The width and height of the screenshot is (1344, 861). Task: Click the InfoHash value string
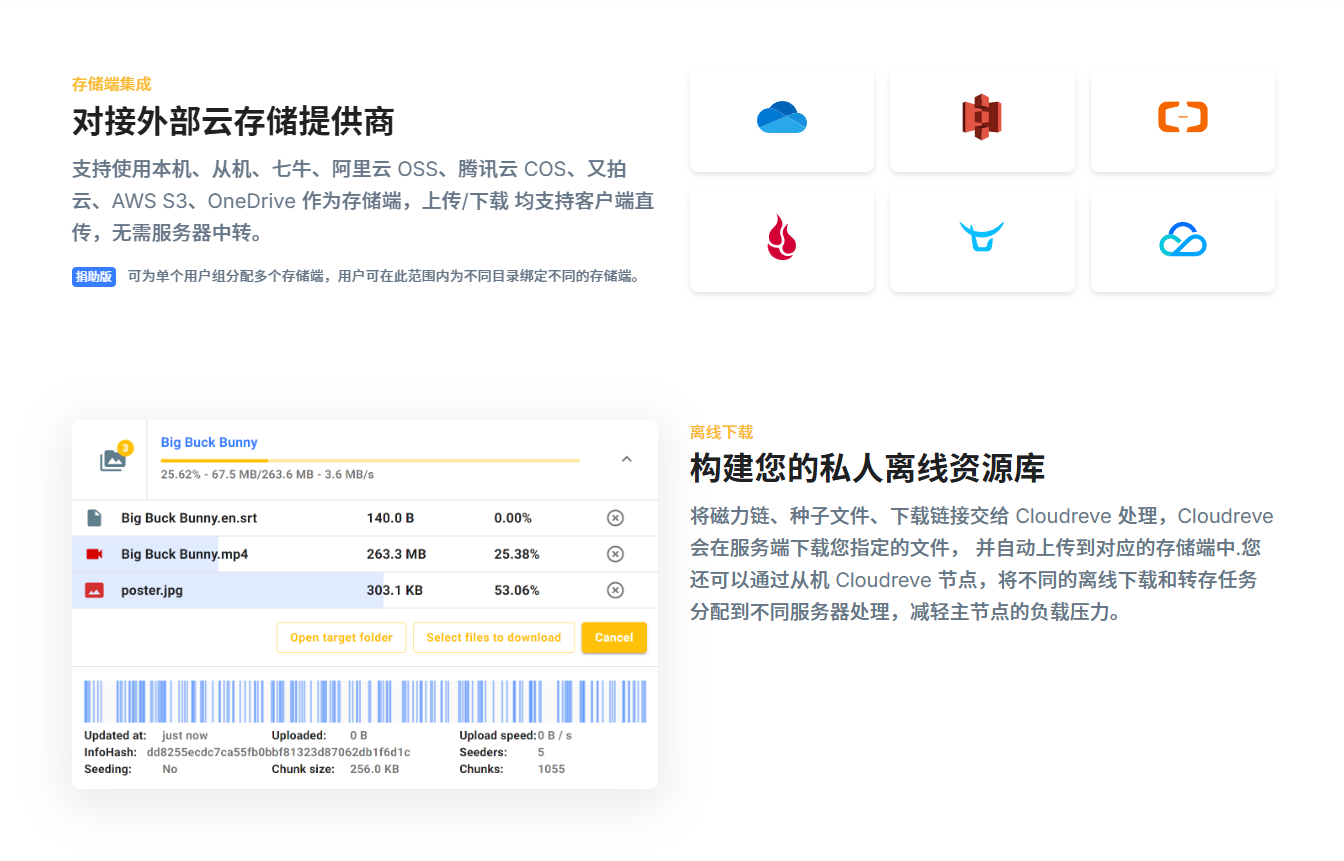point(278,752)
